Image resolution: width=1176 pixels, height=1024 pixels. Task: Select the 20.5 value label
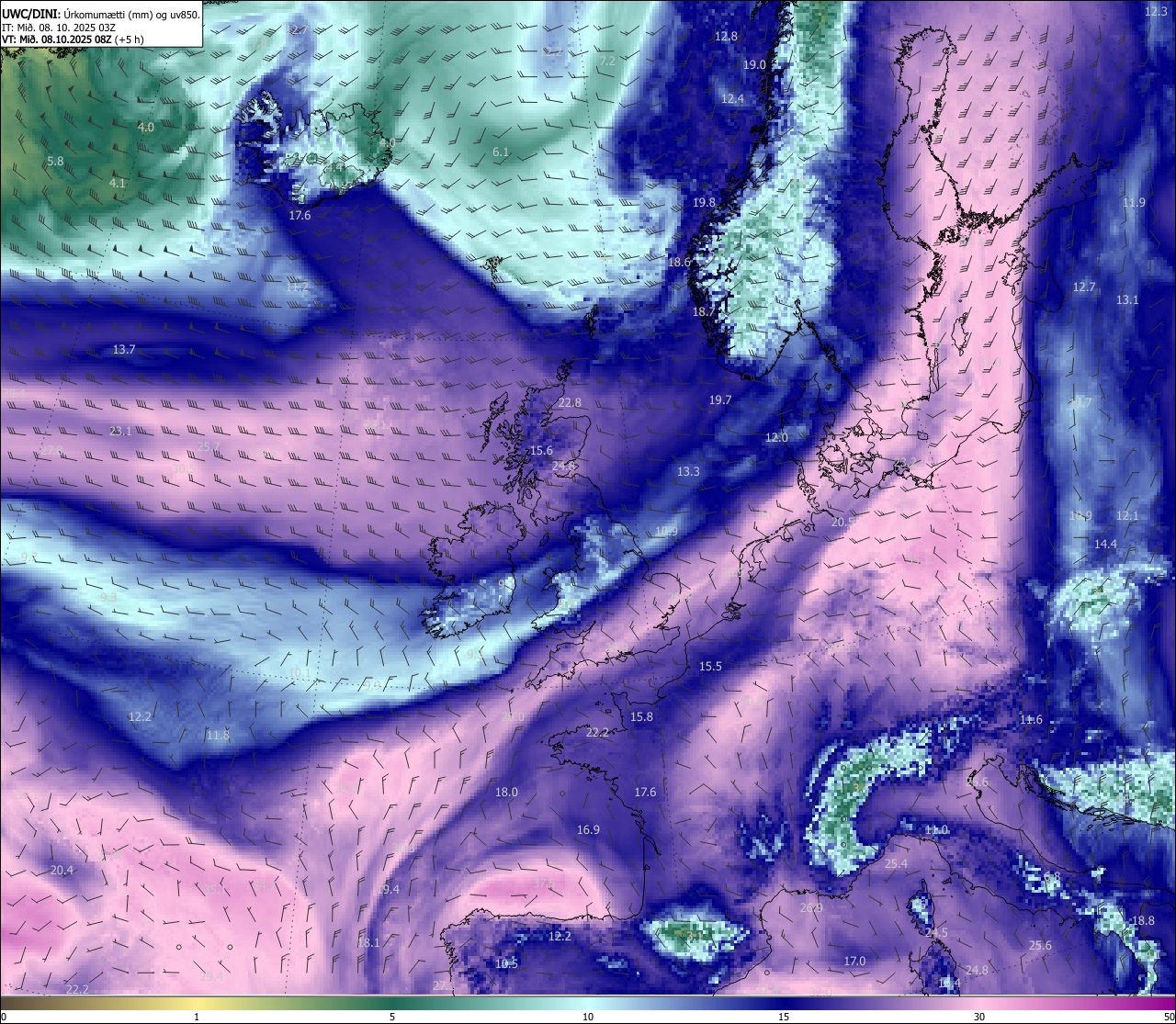tap(842, 521)
